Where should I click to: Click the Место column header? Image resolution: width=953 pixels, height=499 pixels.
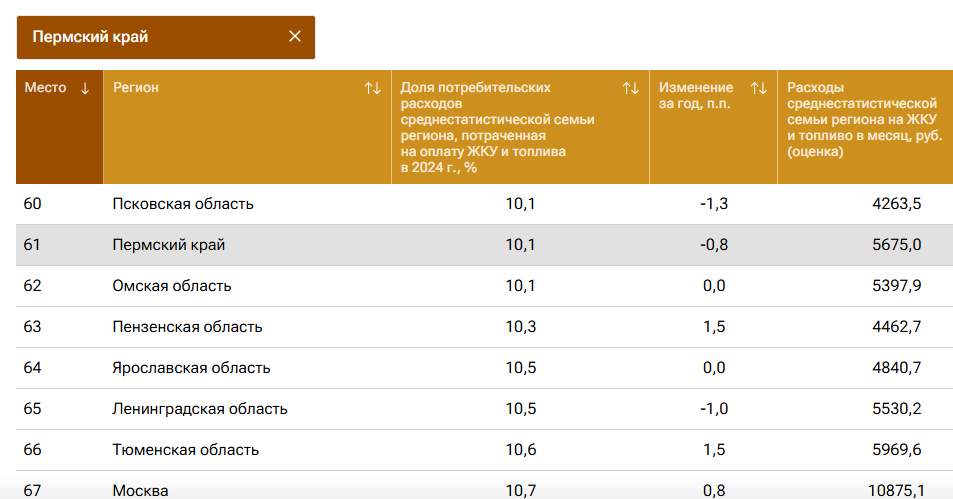click(45, 88)
